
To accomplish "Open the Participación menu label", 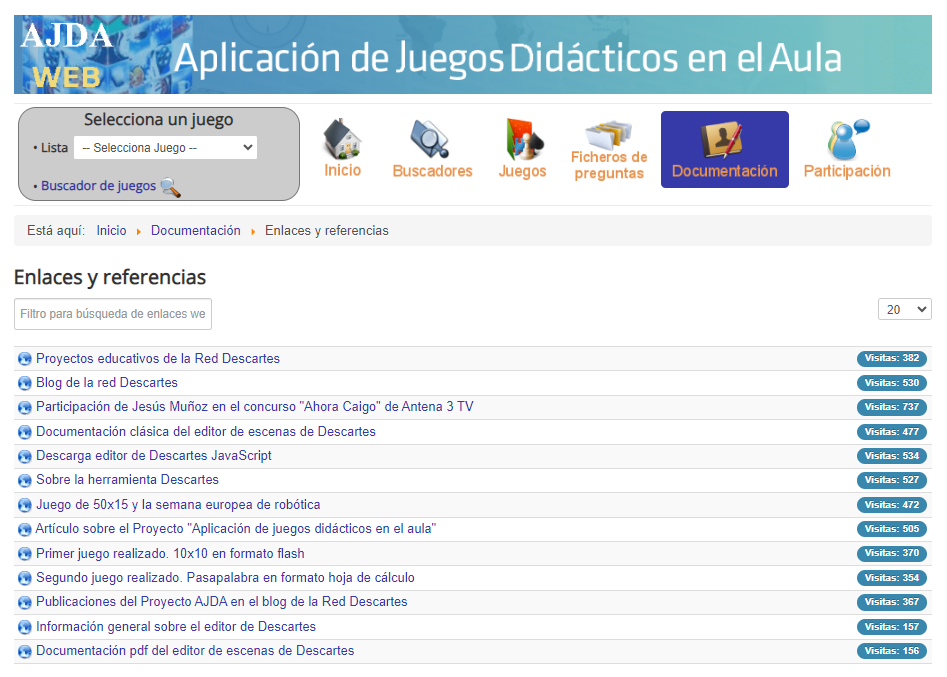I will point(846,171).
